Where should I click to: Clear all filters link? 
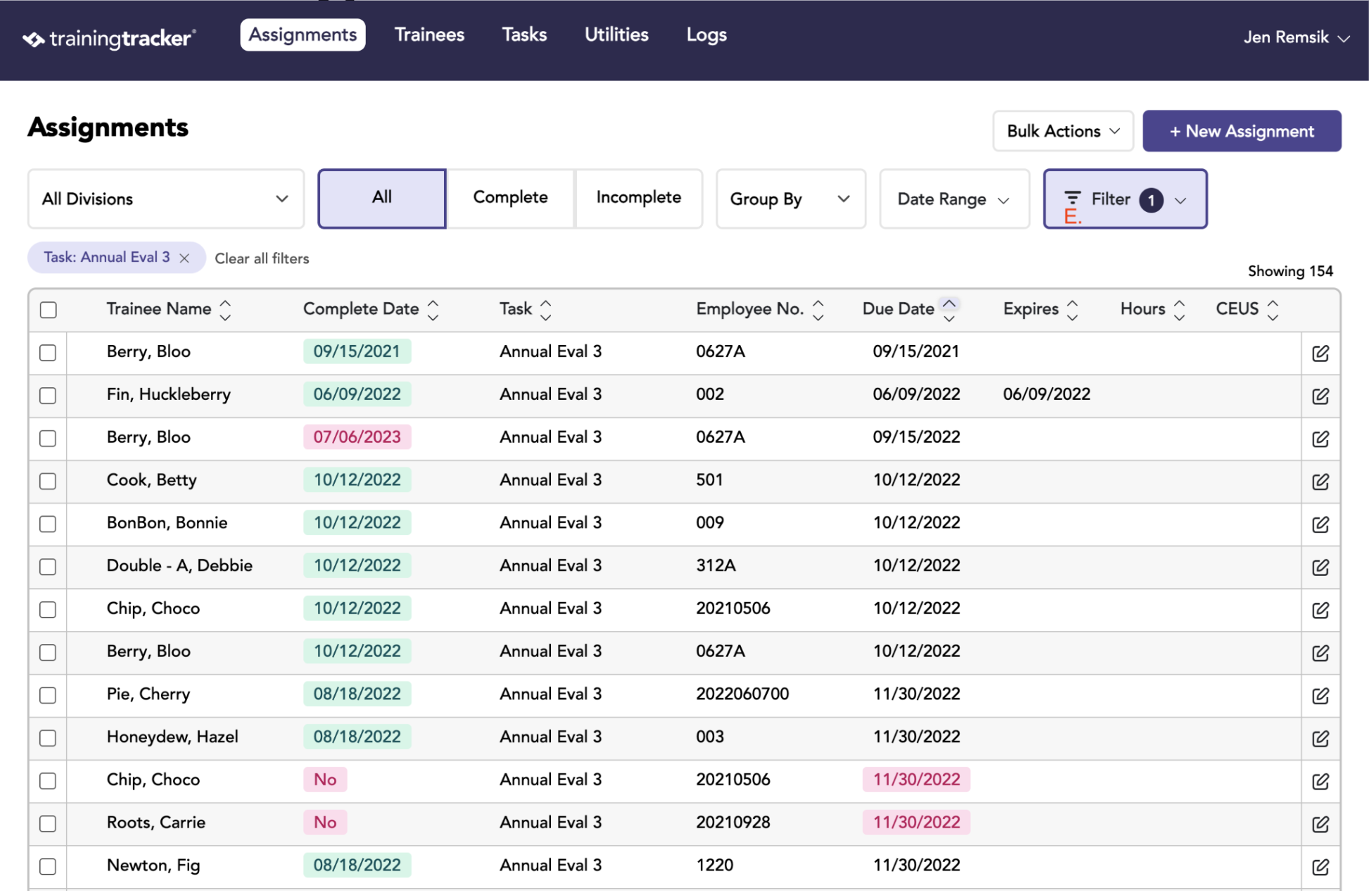tap(262, 258)
